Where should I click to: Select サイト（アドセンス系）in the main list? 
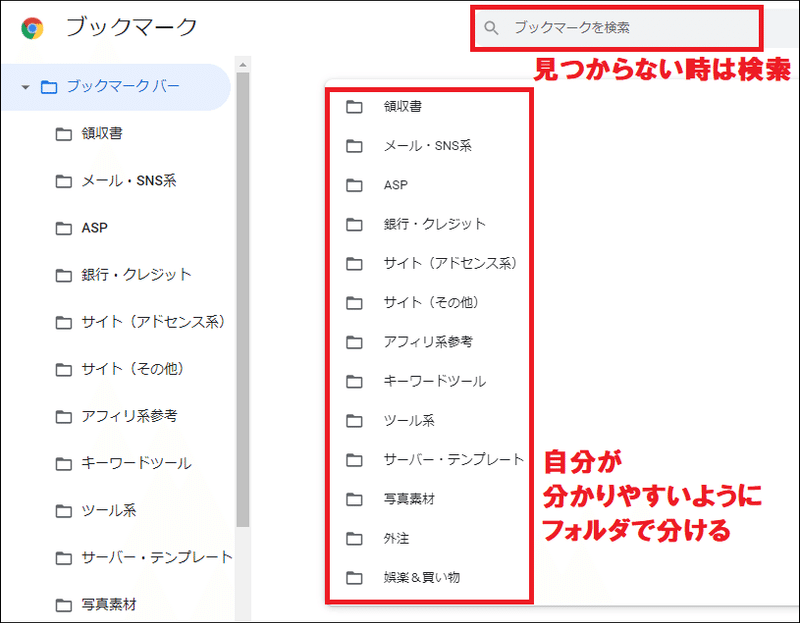[x=451, y=263]
